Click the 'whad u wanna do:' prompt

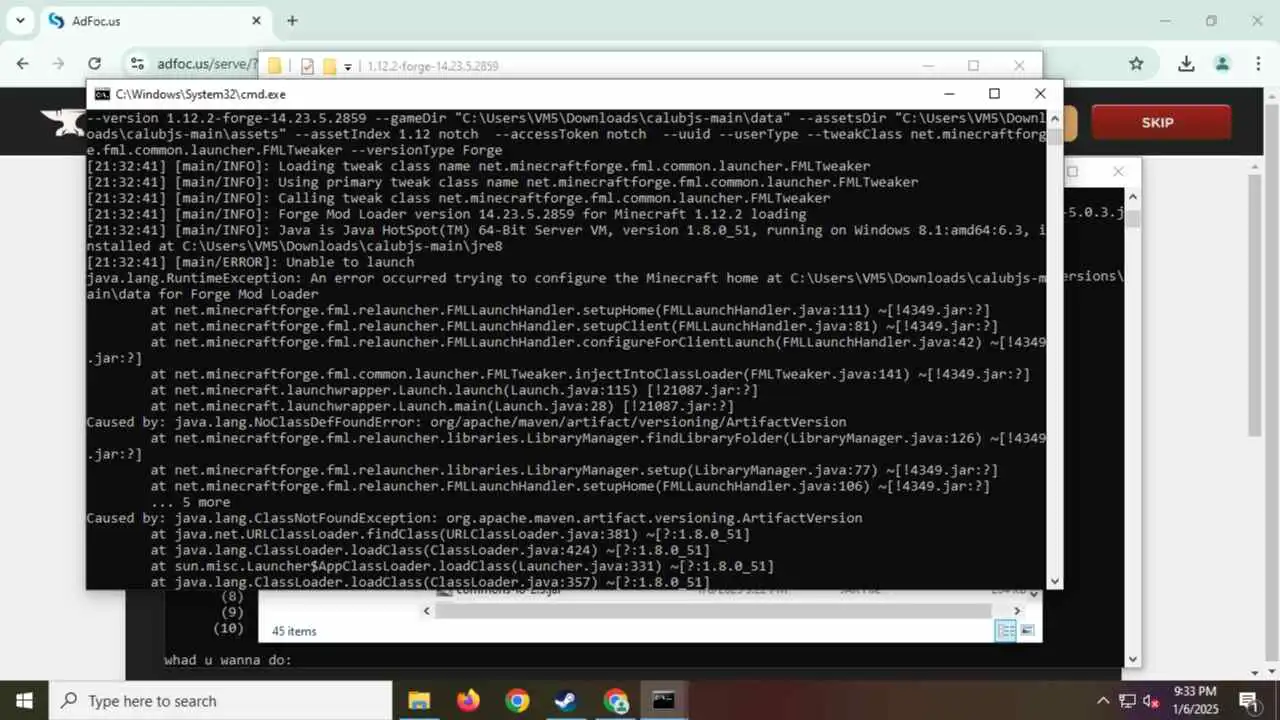[228, 660]
